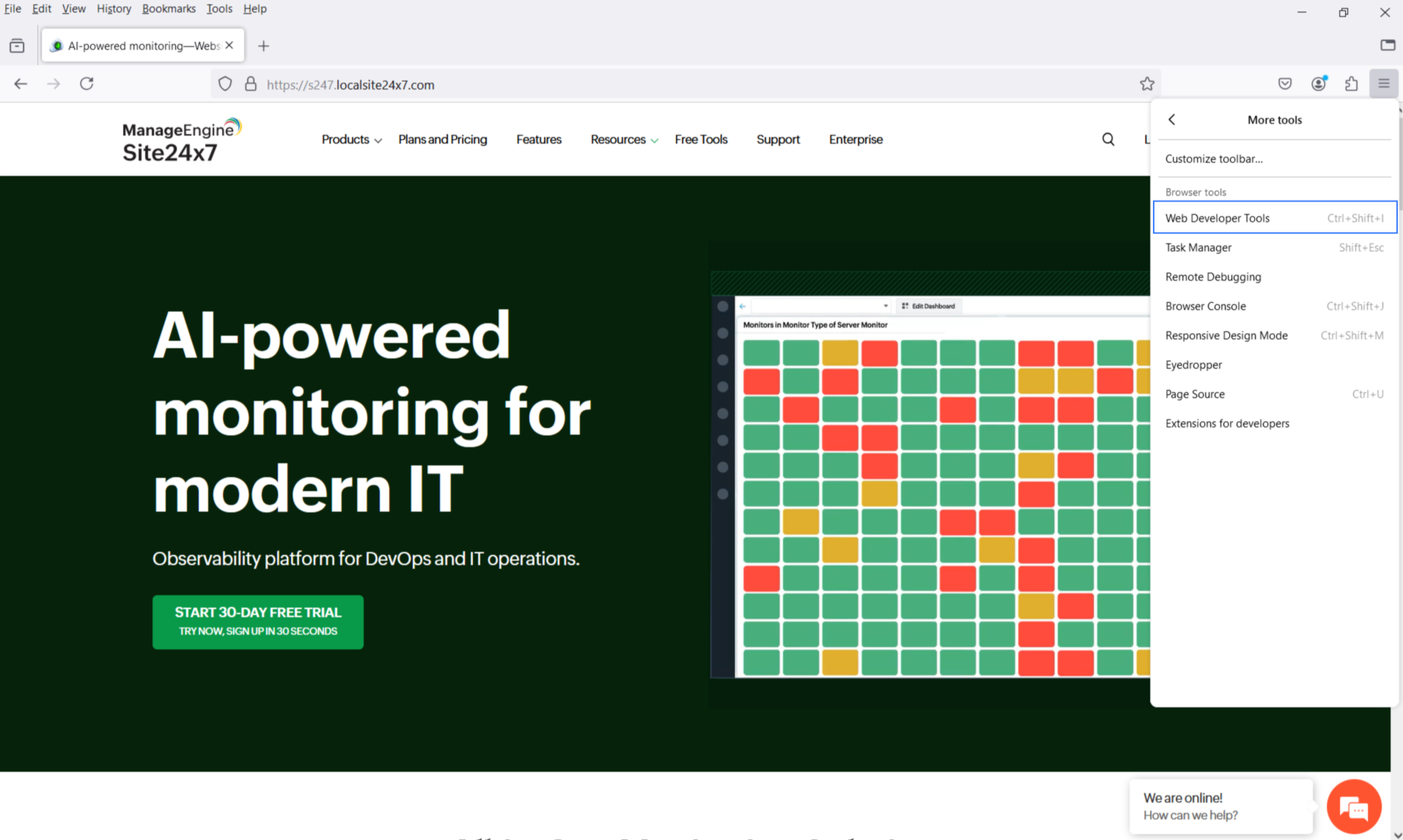This screenshot has height=840, width=1403.
Task: Open the dashboard selector dropdown arrow
Action: 885,306
